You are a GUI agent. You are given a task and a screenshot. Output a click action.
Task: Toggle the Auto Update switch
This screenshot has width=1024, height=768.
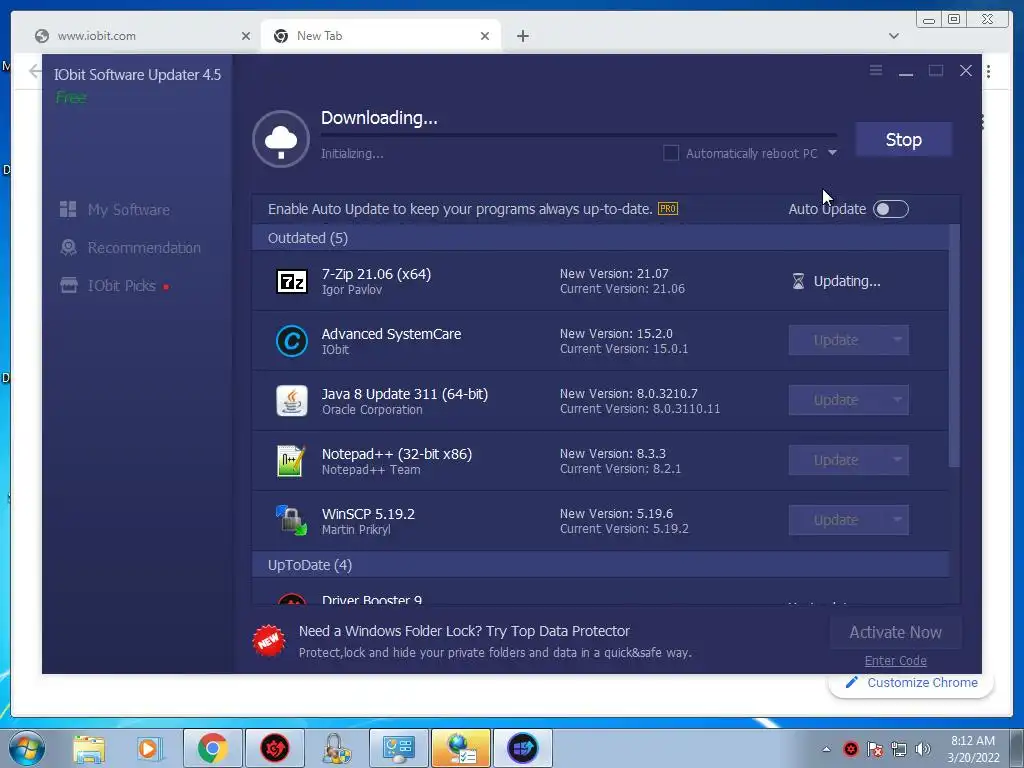tap(891, 209)
